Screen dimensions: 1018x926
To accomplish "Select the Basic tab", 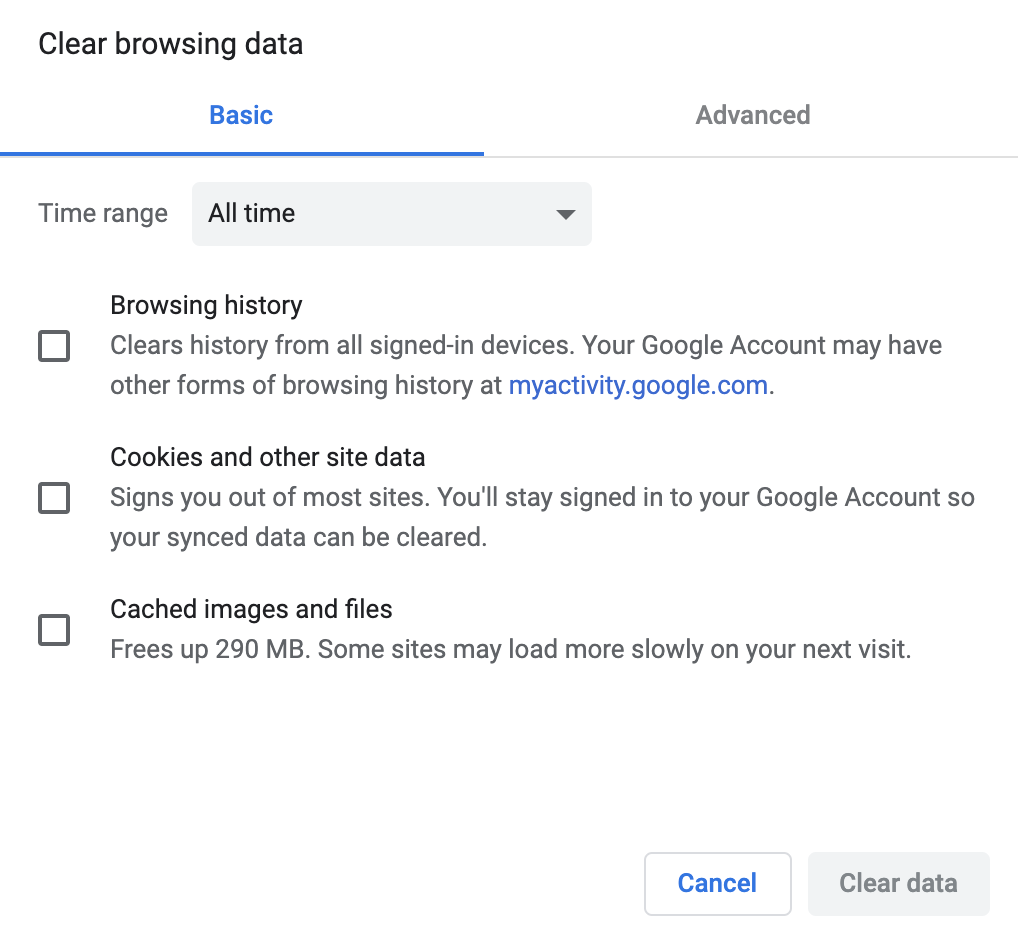I will 241,115.
